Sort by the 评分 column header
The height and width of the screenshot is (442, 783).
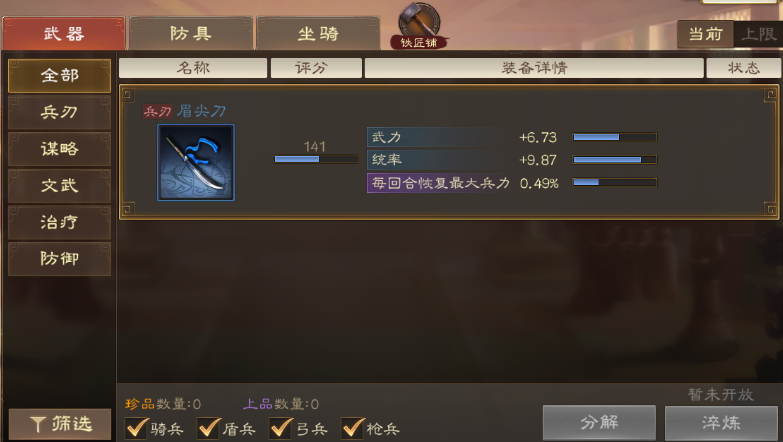[x=316, y=68]
